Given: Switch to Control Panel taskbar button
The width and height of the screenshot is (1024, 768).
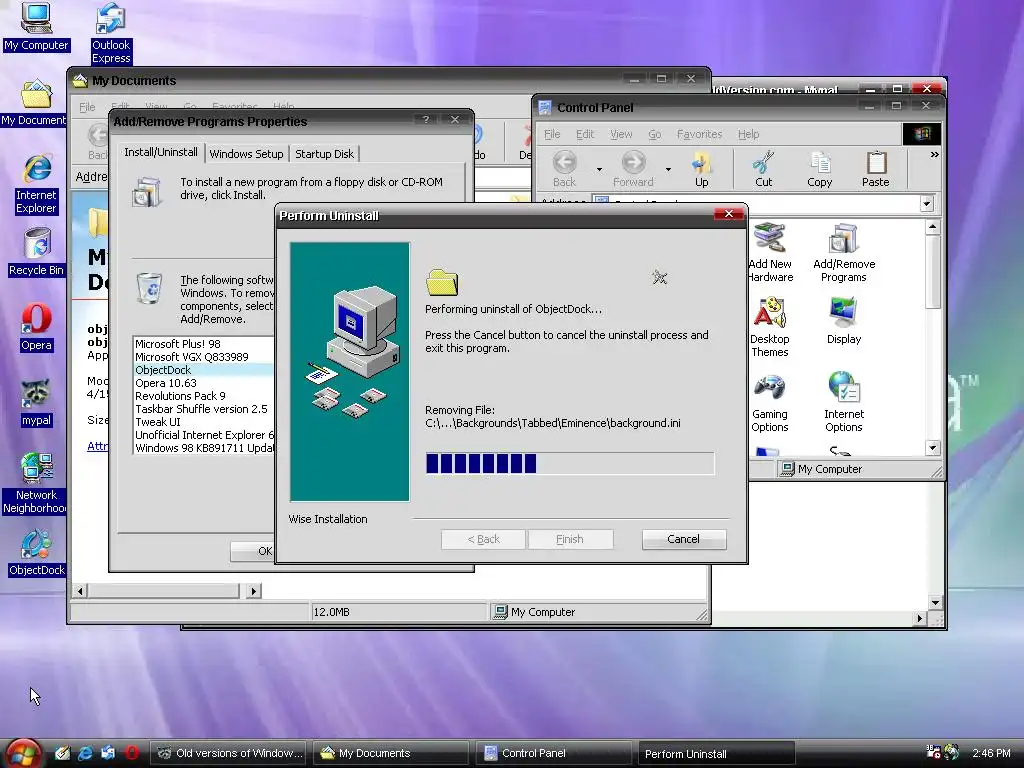Looking at the screenshot, I should (x=552, y=753).
